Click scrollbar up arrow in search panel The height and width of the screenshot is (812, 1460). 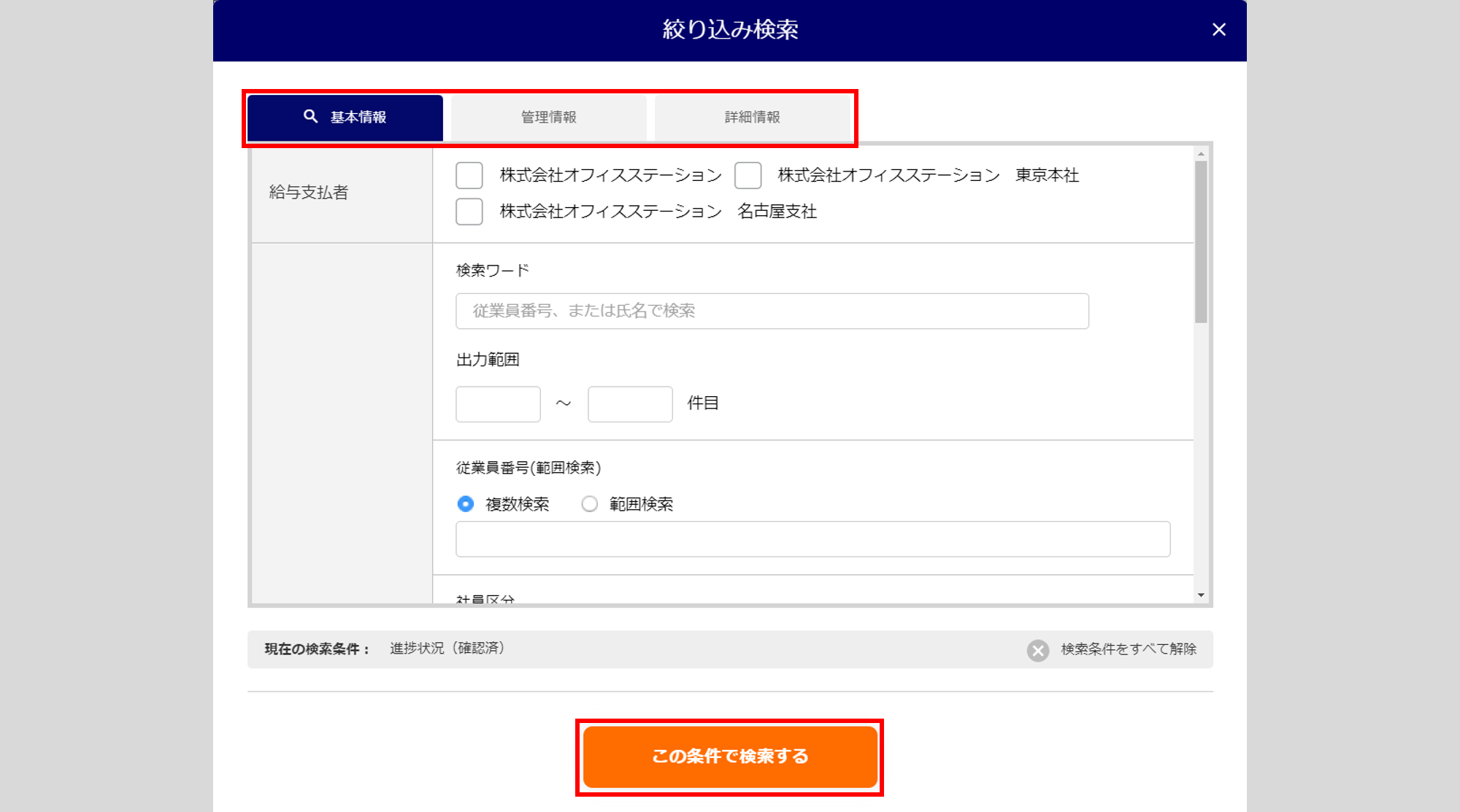pyautogui.click(x=1201, y=154)
